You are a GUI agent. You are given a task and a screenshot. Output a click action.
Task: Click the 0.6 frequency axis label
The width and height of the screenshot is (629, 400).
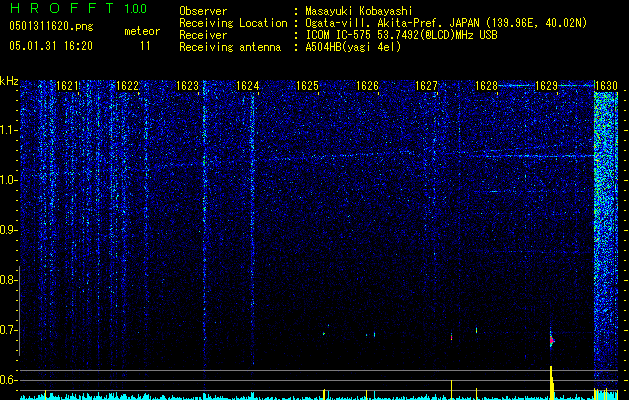click(8, 380)
